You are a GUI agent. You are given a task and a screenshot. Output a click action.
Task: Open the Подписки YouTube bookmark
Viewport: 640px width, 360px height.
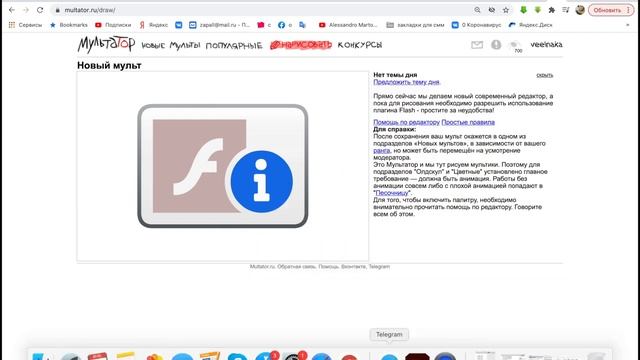pos(113,25)
